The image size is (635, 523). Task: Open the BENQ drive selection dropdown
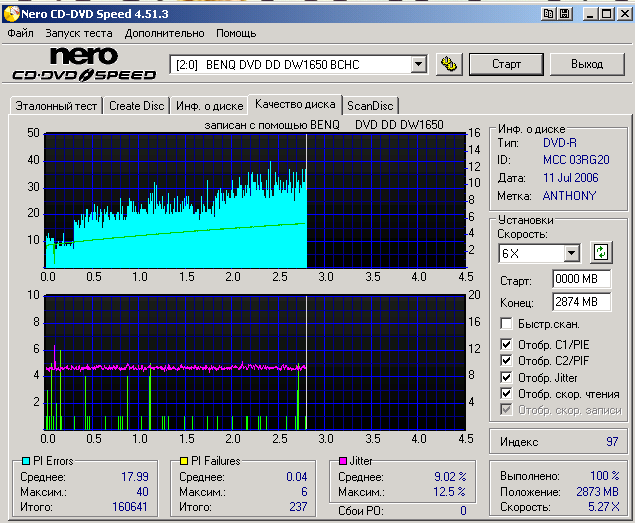(419, 65)
